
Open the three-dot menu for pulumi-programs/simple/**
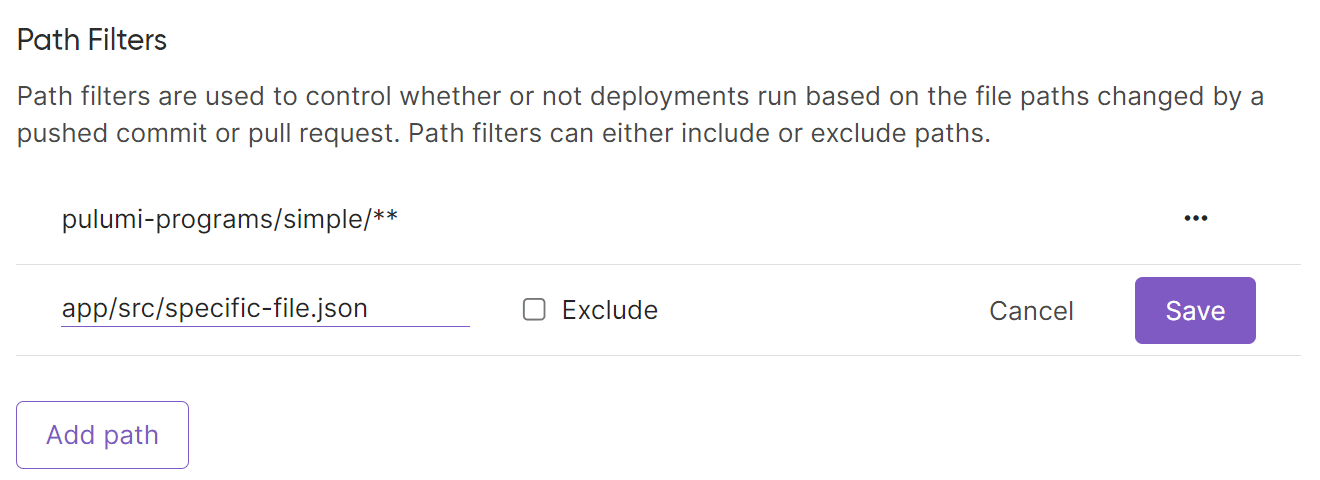click(x=1195, y=219)
